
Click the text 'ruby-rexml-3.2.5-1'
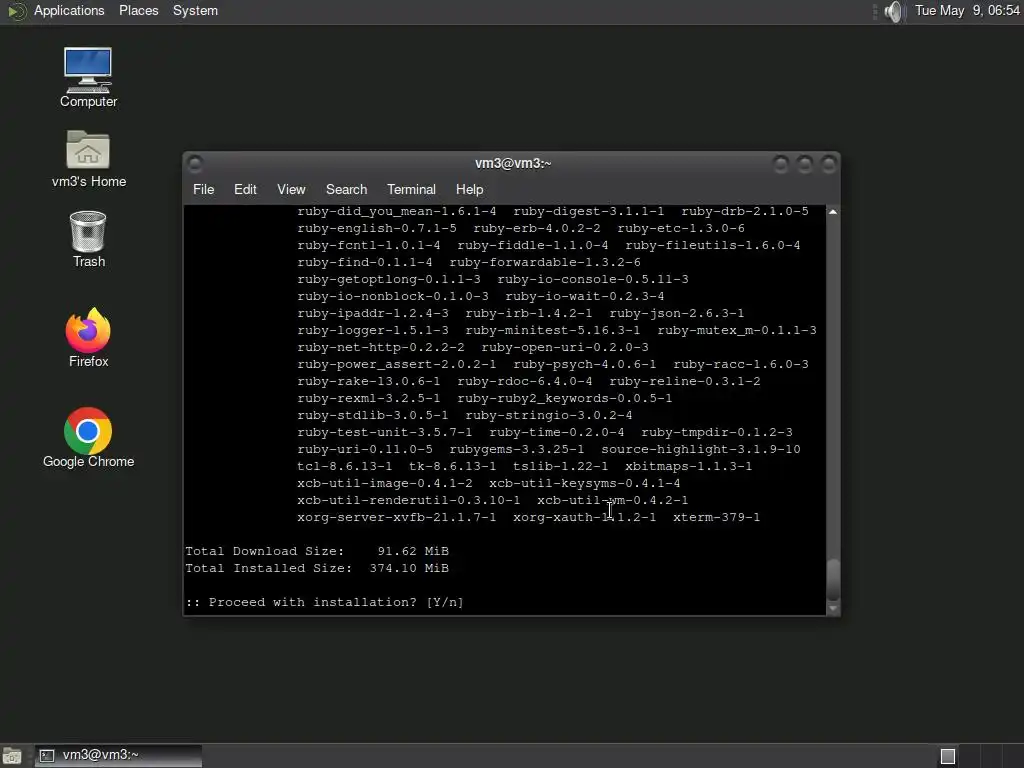[368, 398]
